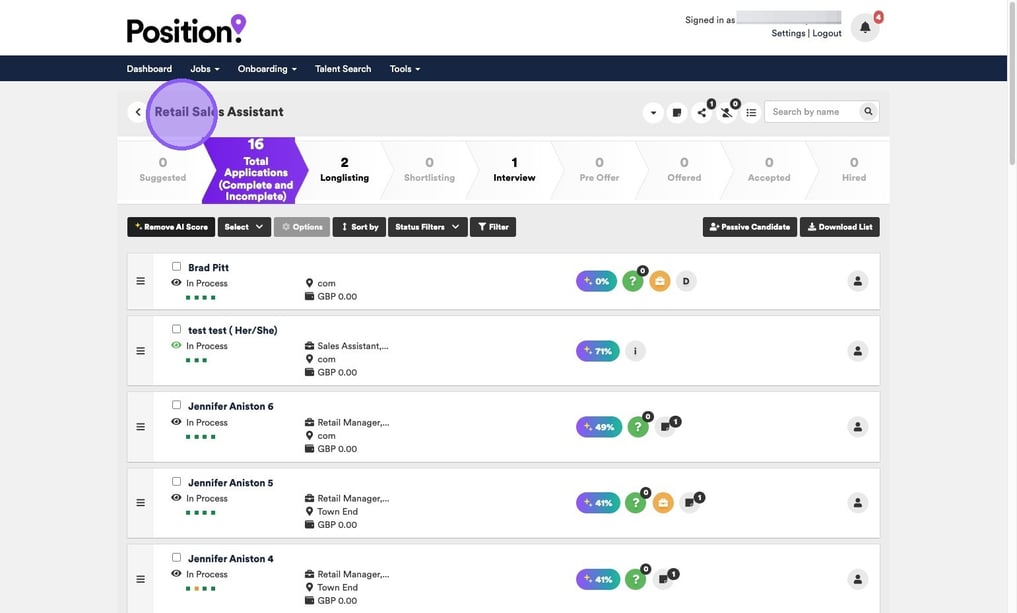Expand the Jobs menu in navigation bar
1017x613 pixels.
point(204,69)
